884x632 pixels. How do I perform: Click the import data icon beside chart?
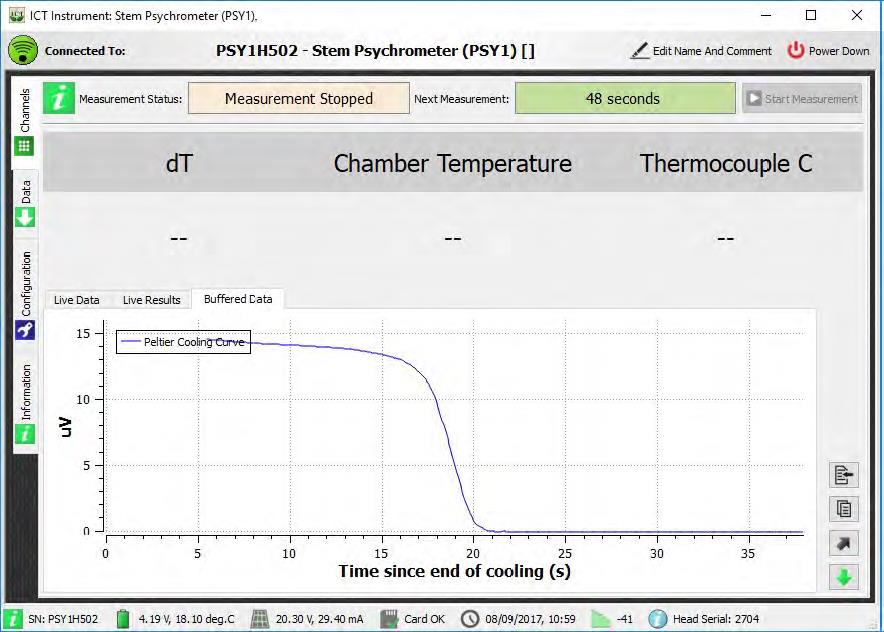click(x=843, y=476)
